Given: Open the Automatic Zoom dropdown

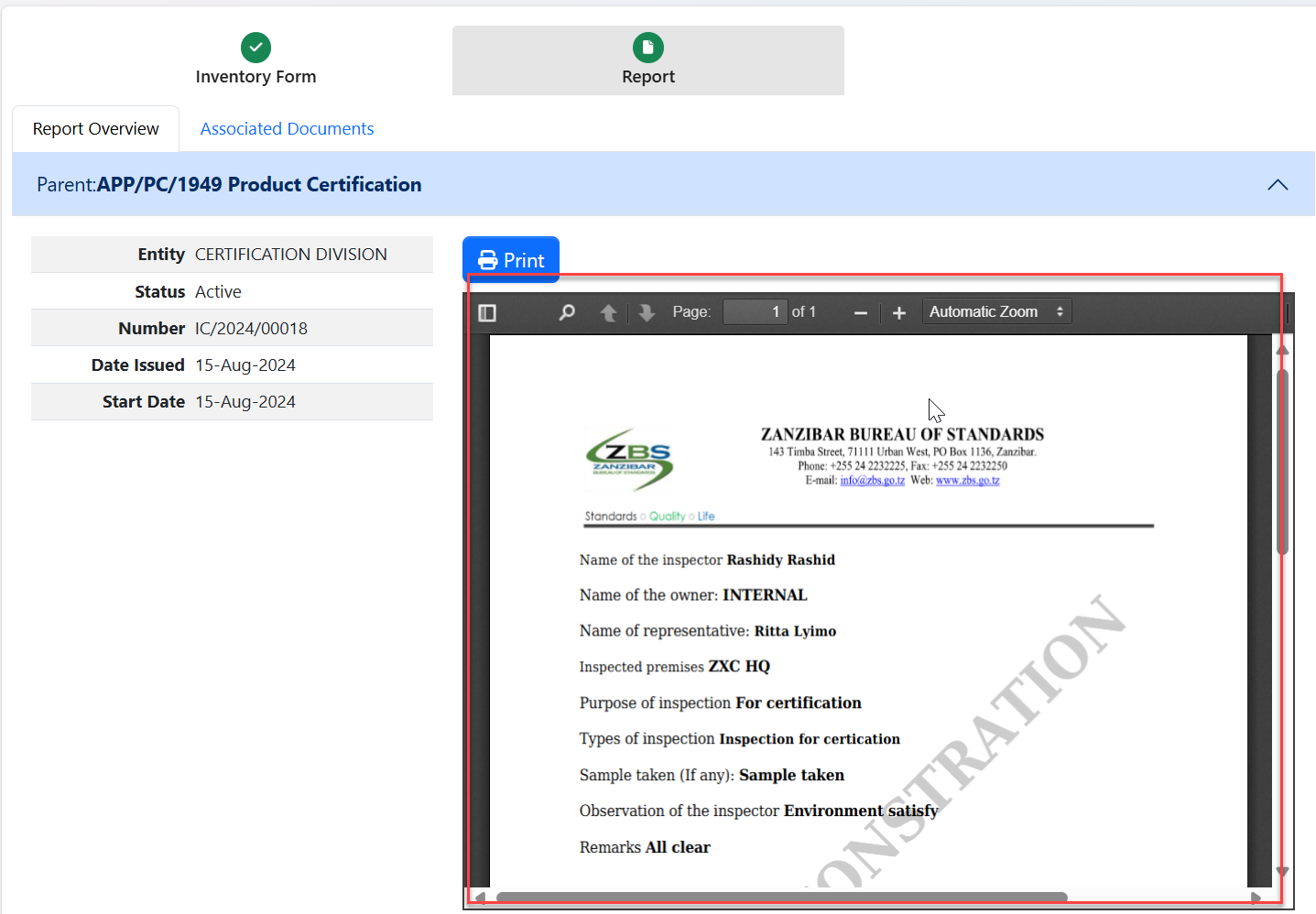Looking at the screenshot, I should (x=996, y=312).
